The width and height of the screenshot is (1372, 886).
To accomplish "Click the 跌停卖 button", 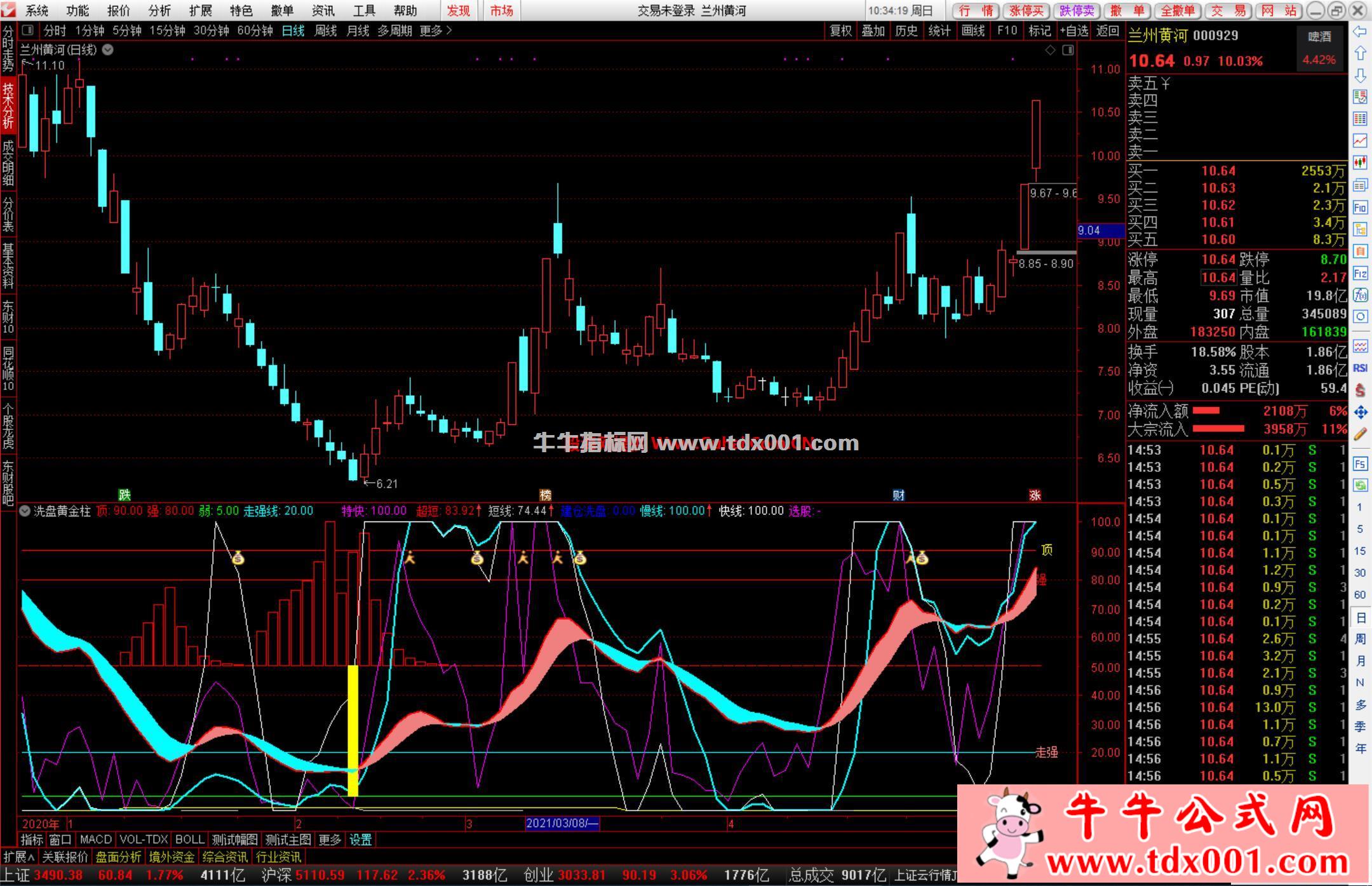I will pos(1077,11).
